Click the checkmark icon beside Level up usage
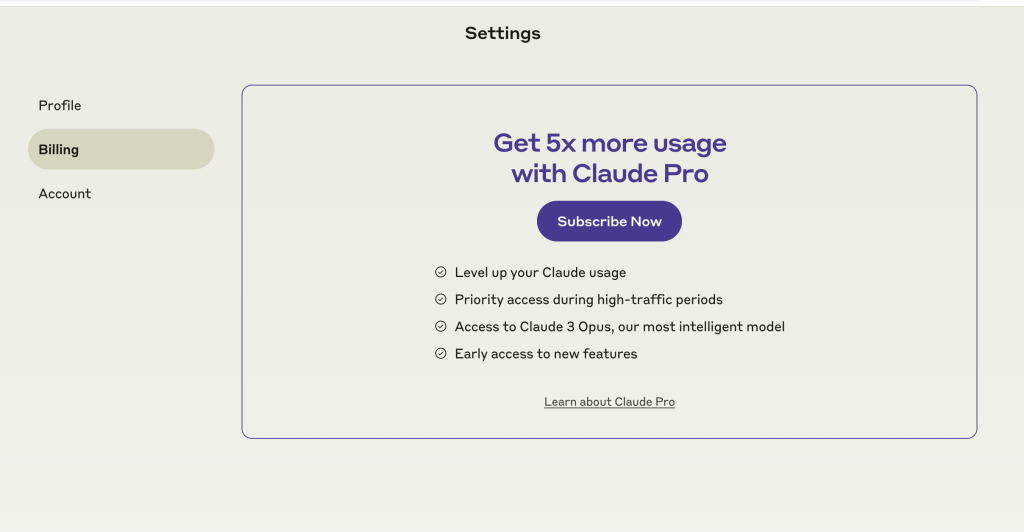Viewport: 1024px width, 532px height. click(x=440, y=272)
